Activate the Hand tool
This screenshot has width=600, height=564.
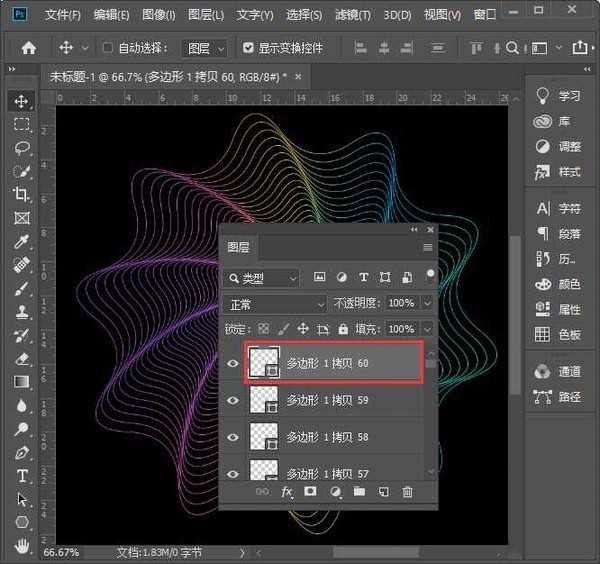click(21, 546)
